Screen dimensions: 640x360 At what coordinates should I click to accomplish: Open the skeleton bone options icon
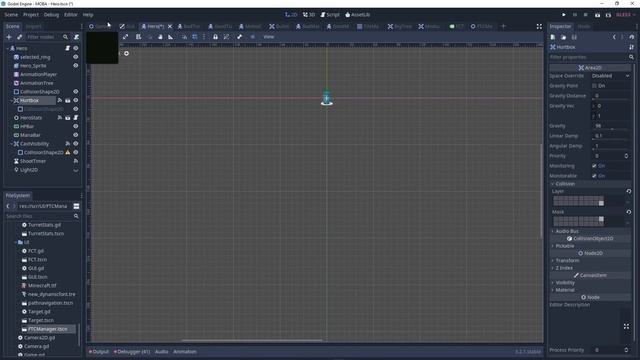[240, 37]
